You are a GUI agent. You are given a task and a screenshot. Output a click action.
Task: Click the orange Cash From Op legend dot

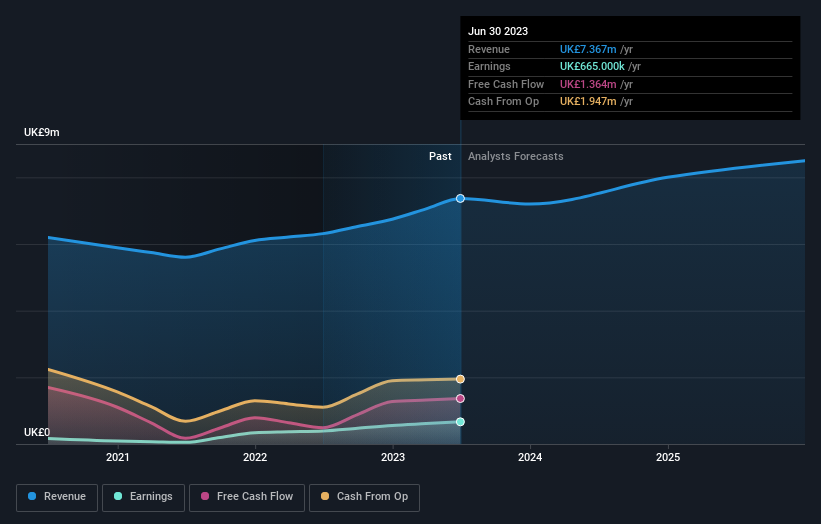(x=325, y=496)
